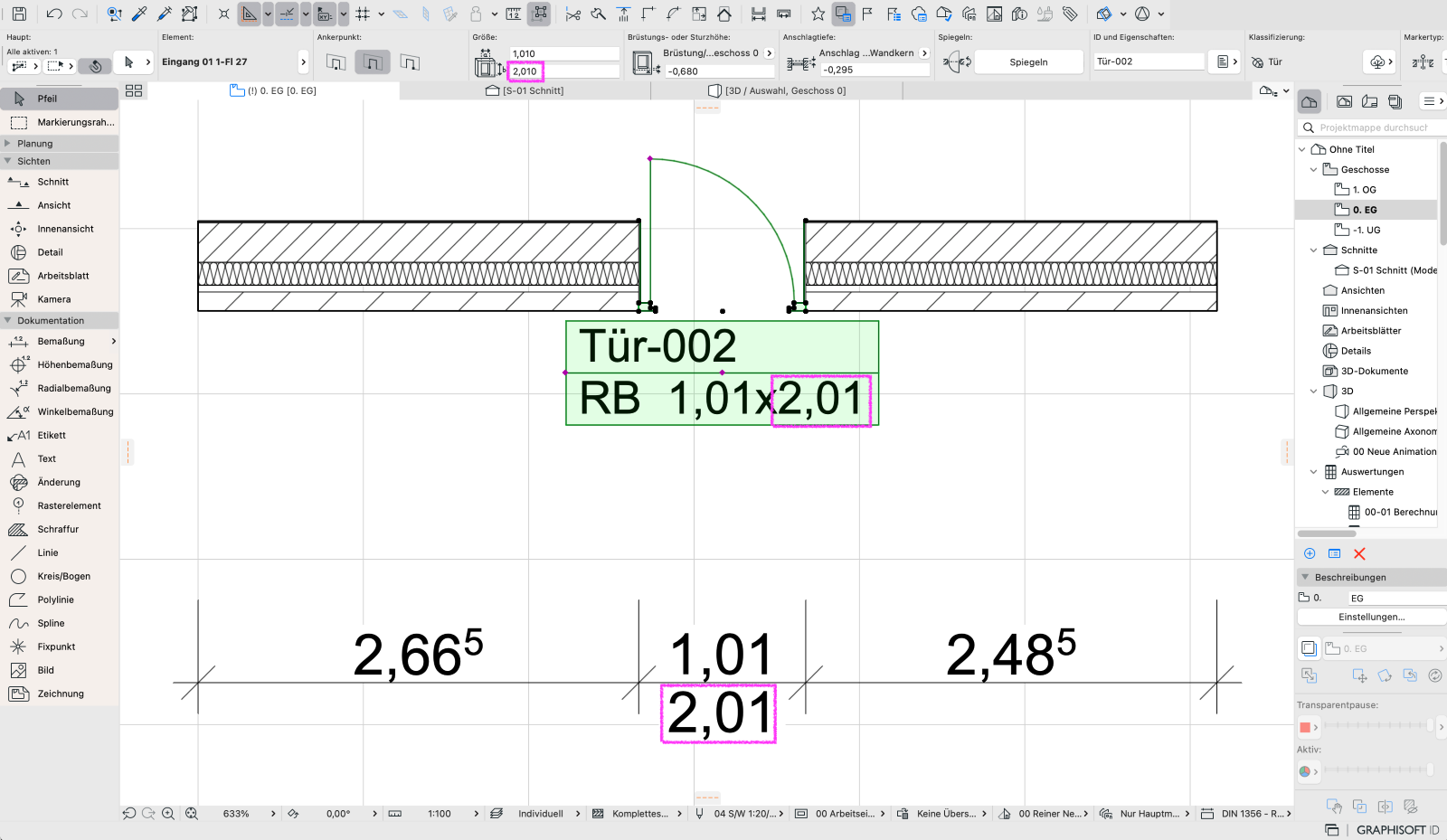
Task: Select the Spline tool
Action: point(60,623)
